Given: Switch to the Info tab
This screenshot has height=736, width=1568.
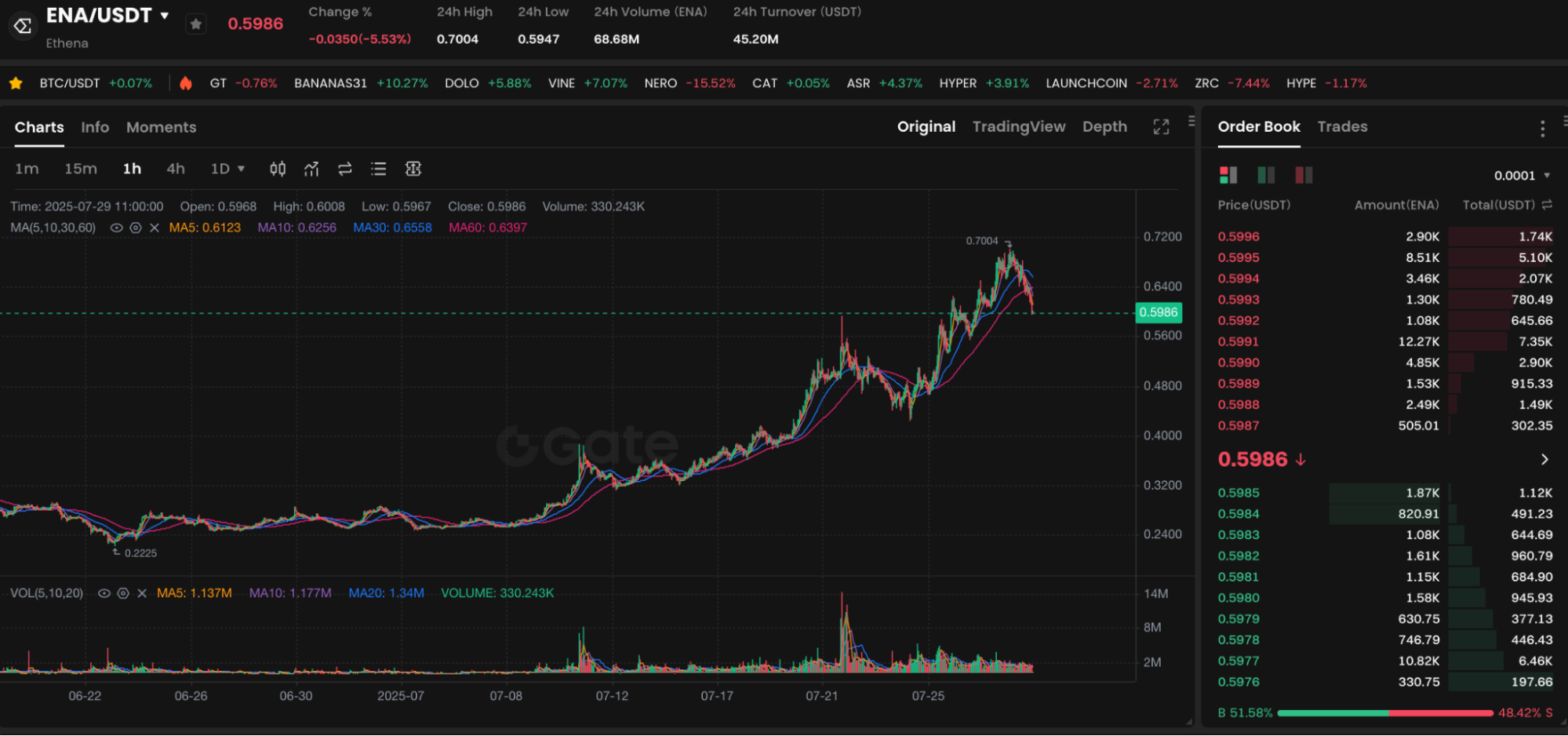Looking at the screenshot, I should tap(95, 127).
